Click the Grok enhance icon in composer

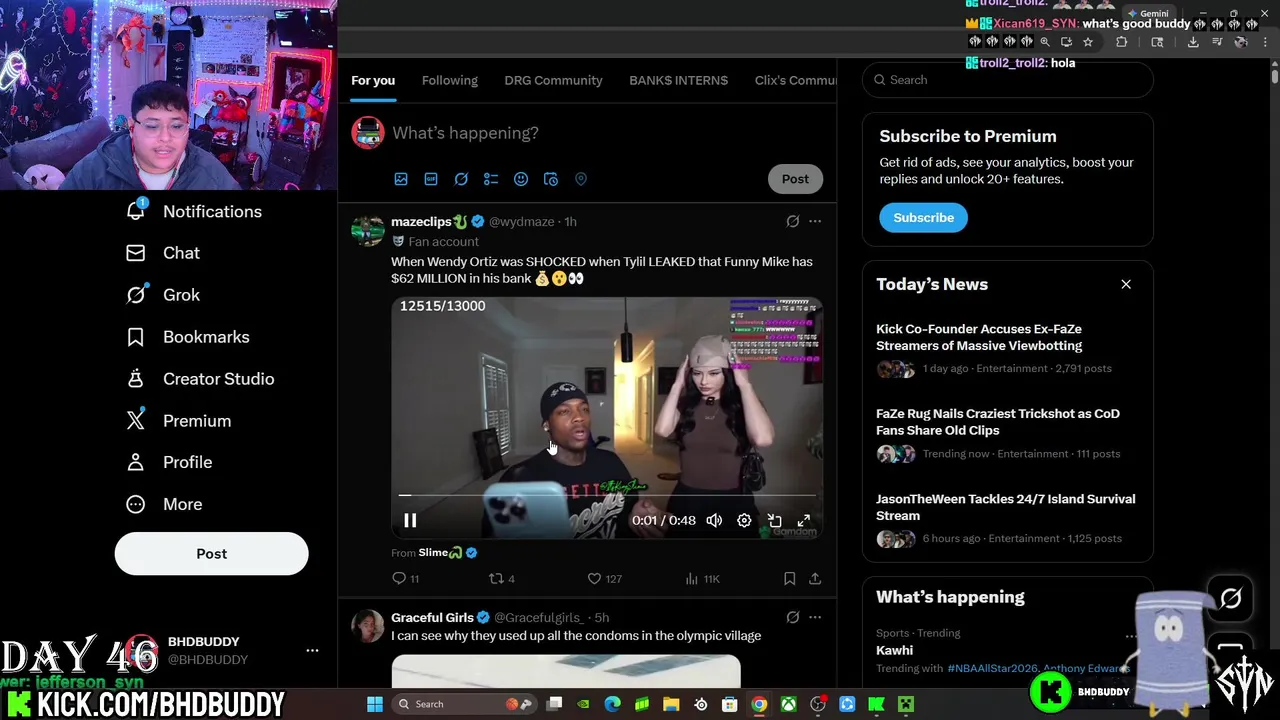(x=461, y=179)
